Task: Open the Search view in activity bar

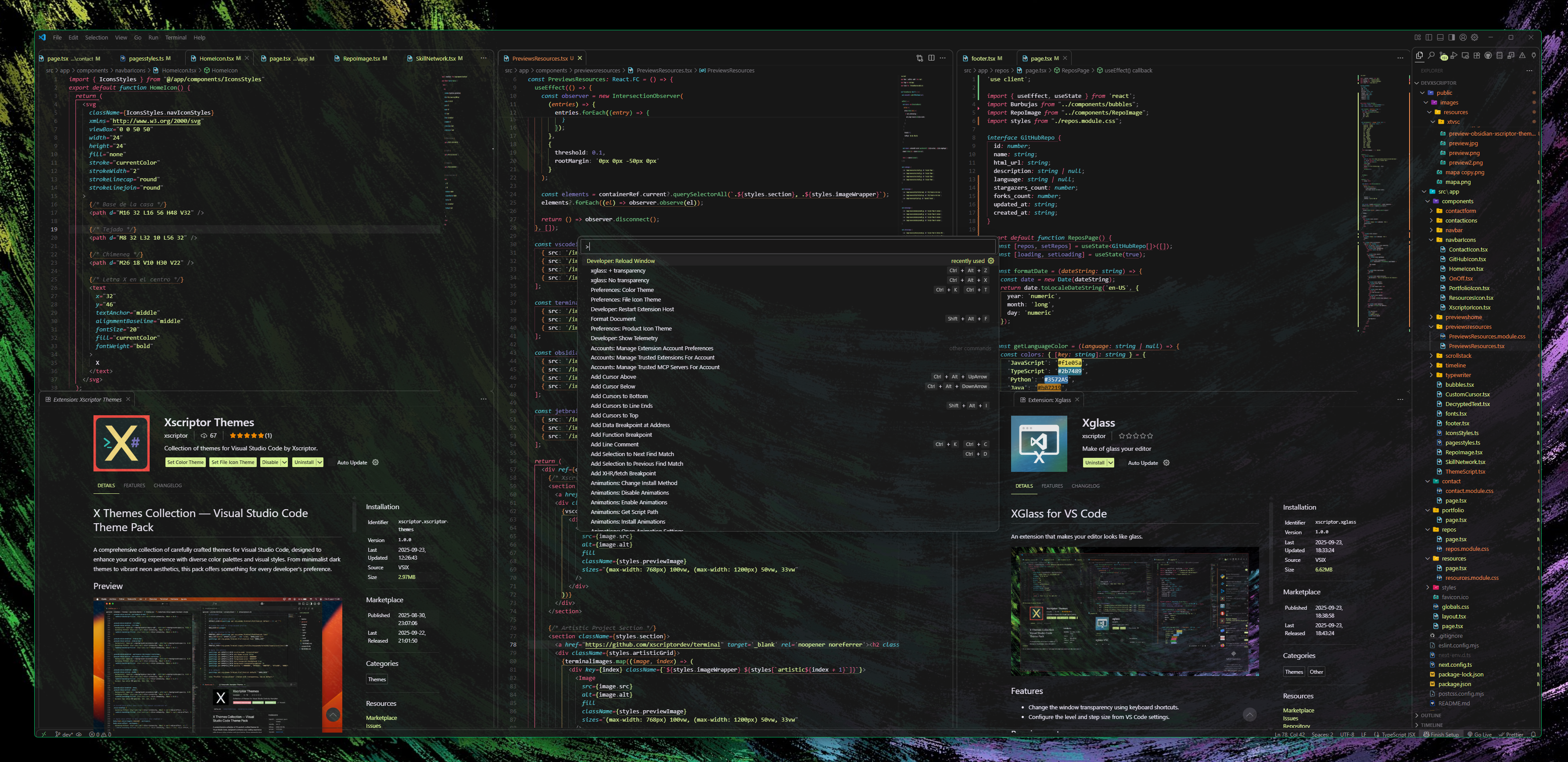Action: tap(1431, 55)
